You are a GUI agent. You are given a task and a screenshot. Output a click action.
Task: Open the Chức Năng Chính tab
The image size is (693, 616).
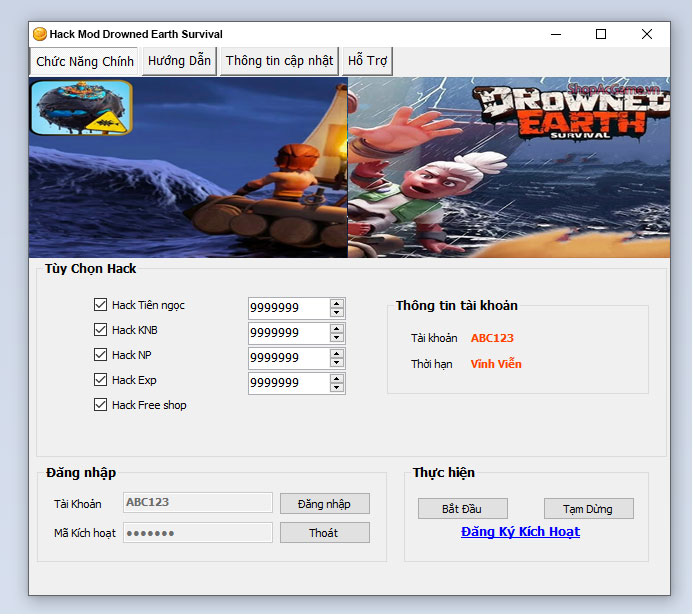pos(84,61)
